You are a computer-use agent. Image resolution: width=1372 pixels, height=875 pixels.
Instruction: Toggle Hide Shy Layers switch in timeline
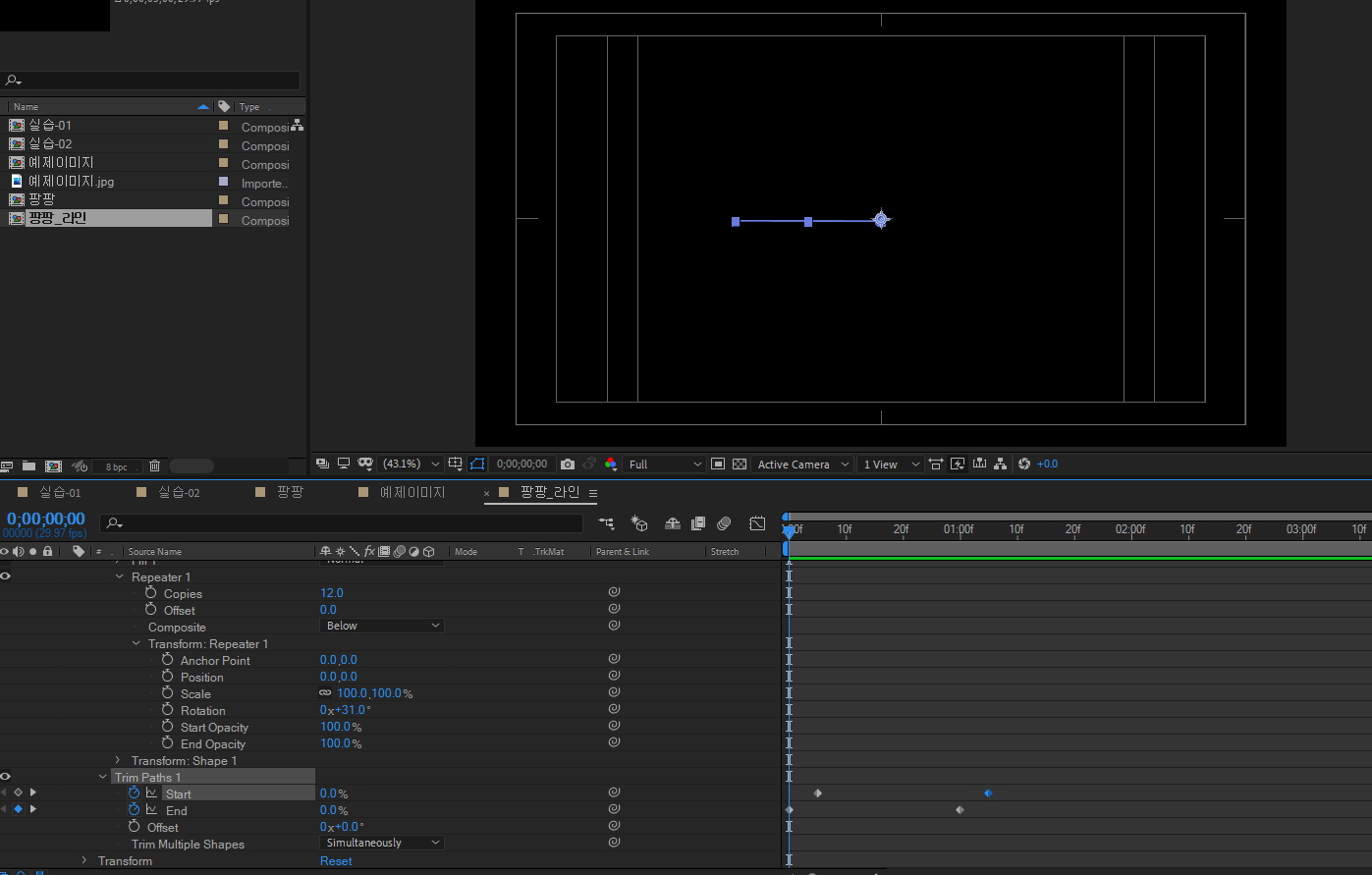tap(673, 523)
